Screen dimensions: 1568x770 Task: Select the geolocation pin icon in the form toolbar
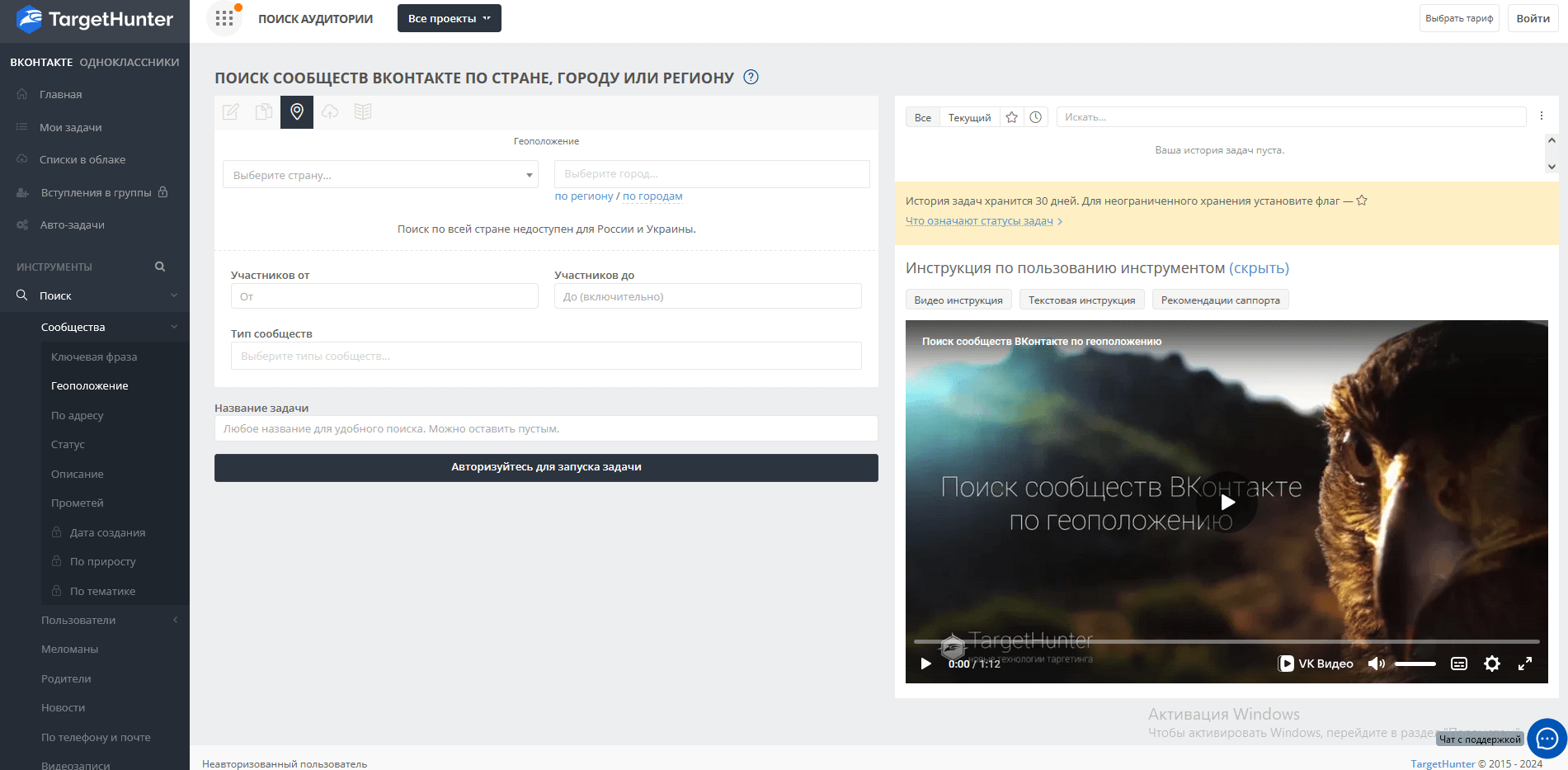click(296, 111)
